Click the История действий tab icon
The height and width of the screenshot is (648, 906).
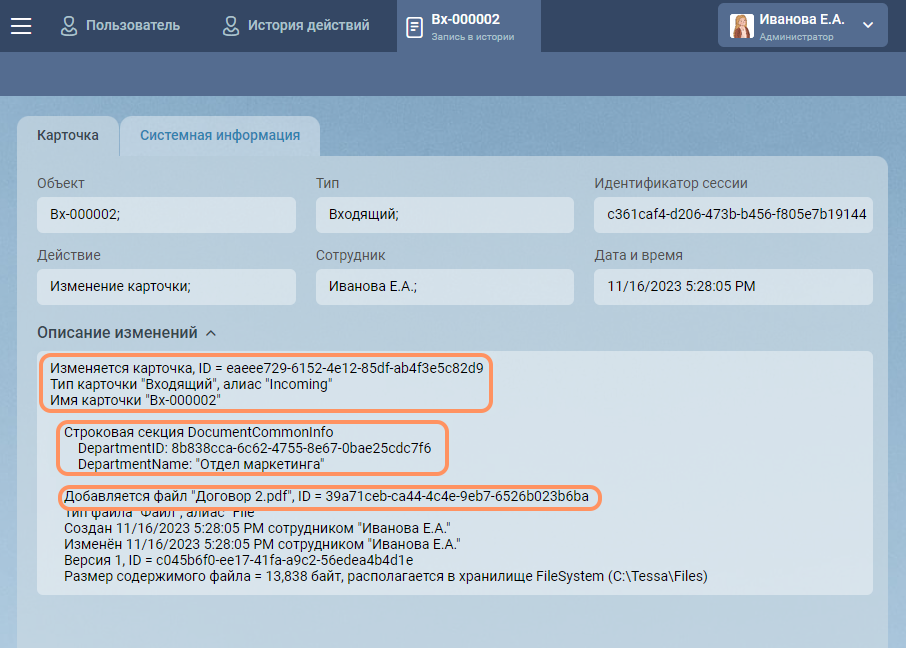tap(231, 26)
